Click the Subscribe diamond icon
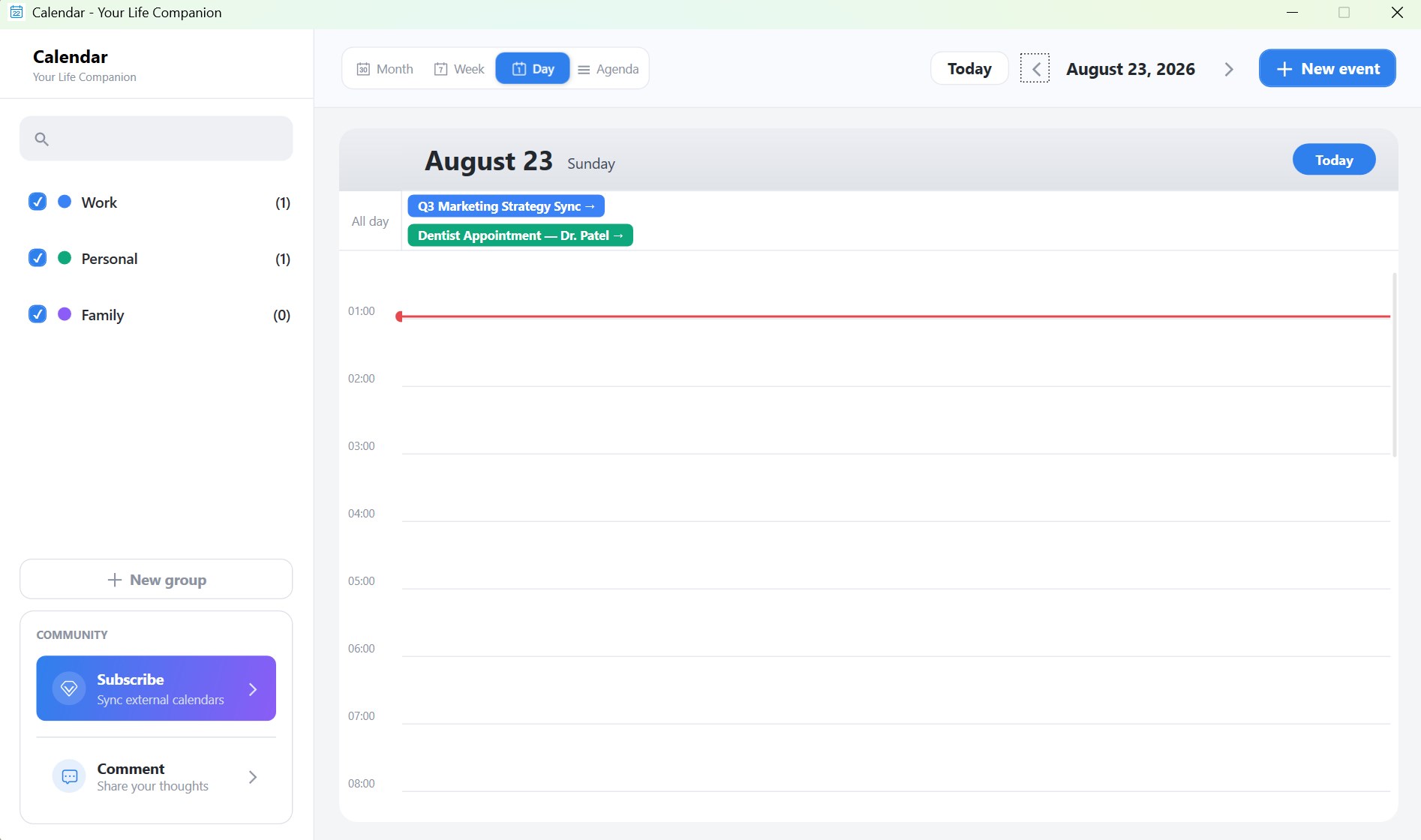This screenshot has height=840, width=1421. 69,688
